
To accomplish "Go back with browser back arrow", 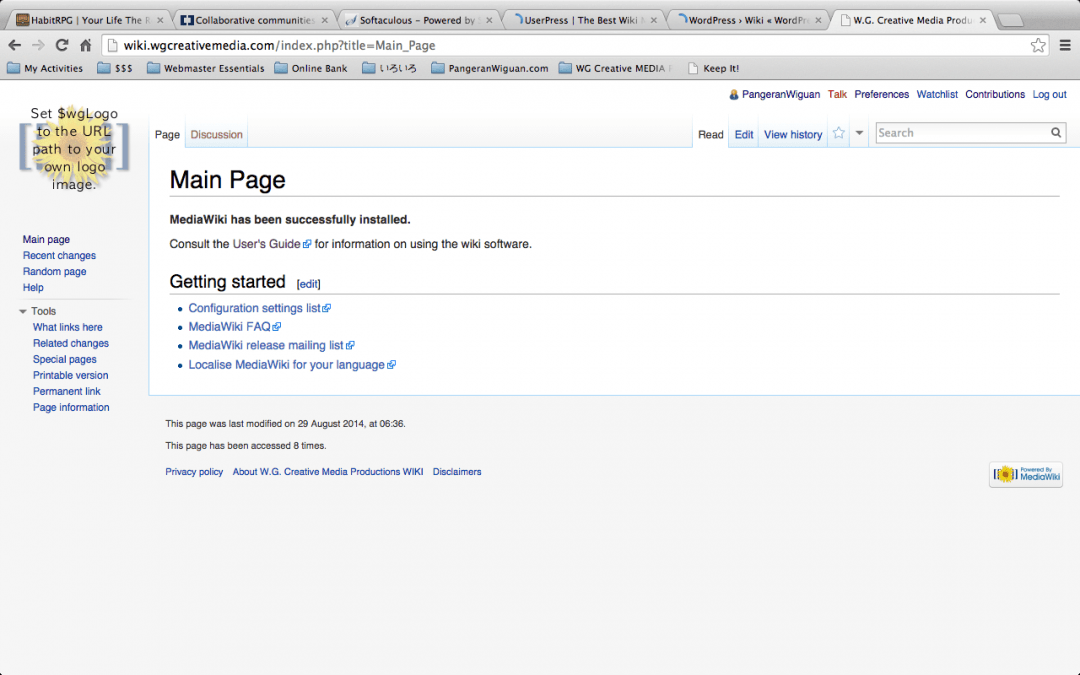I will (14, 45).
